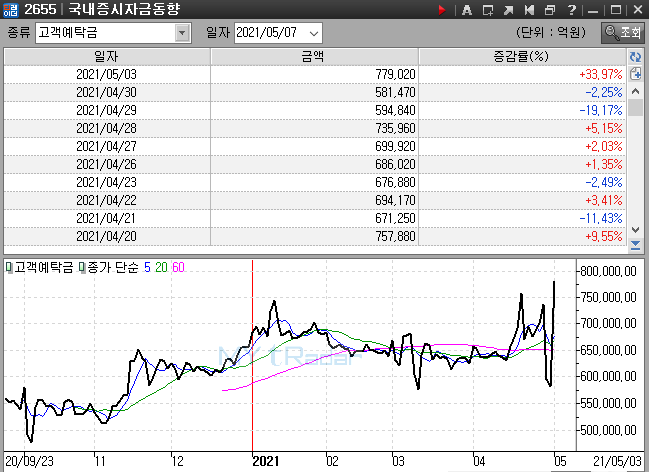This screenshot has width=649, height=472.
Task: Click the skip-to-first arrow icon in title bar
Action: tap(529, 10)
